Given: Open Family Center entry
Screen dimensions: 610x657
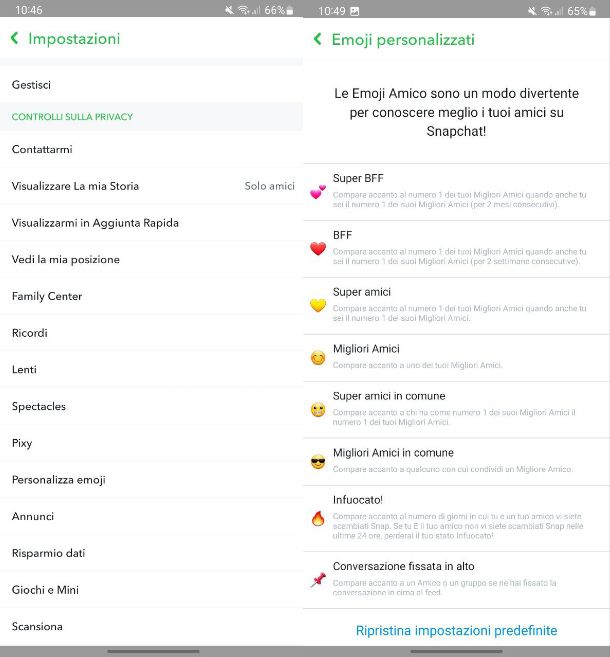Looking at the screenshot, I should point(151,296).
